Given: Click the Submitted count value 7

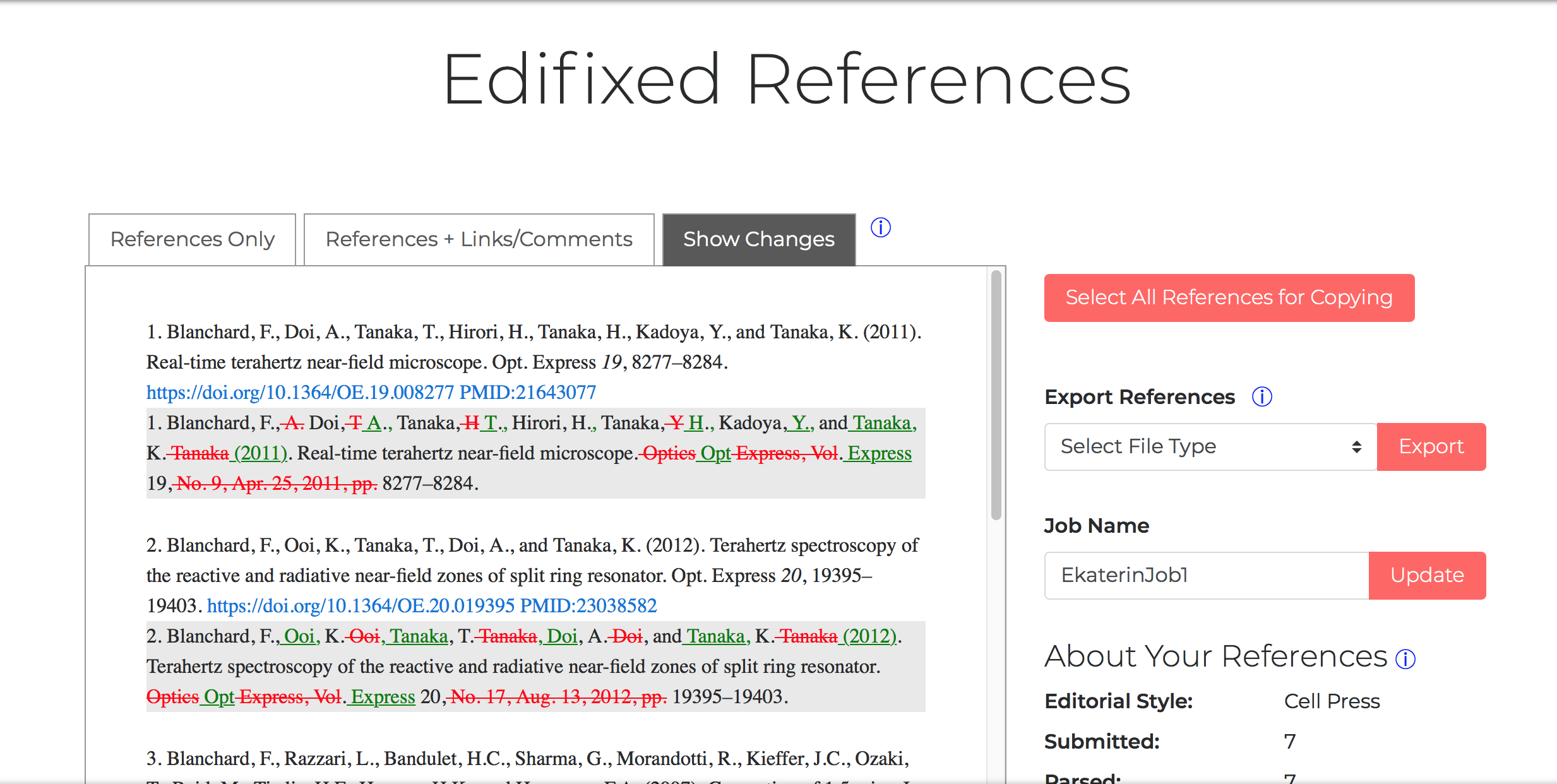Looking at the screenshot, I should point(1289,742).
